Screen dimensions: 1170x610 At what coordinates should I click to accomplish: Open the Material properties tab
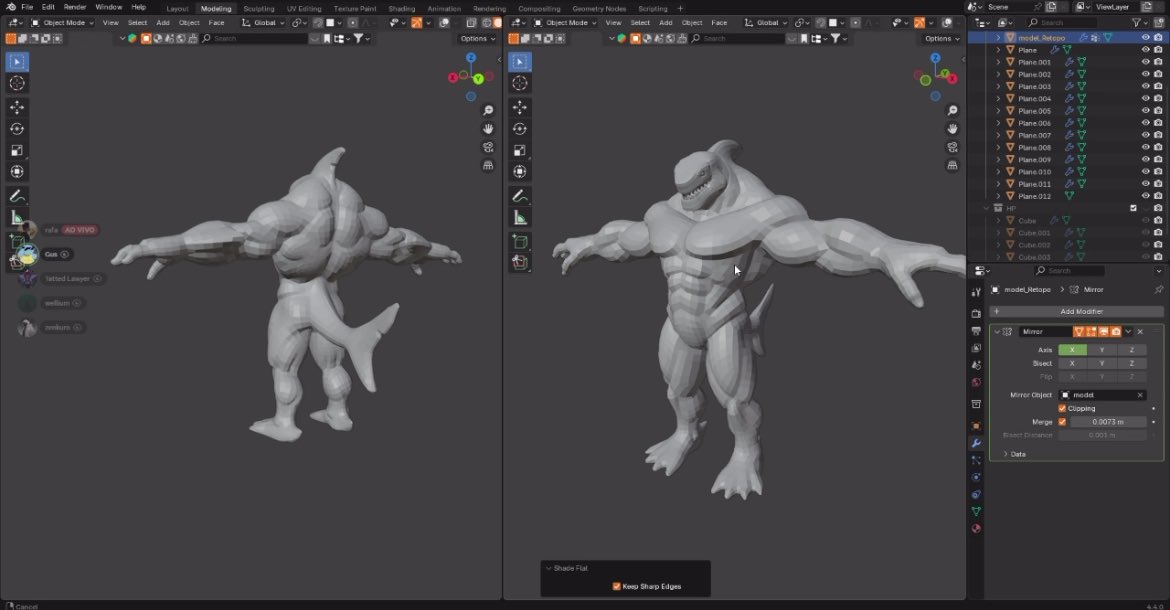[x=976, y=529]
